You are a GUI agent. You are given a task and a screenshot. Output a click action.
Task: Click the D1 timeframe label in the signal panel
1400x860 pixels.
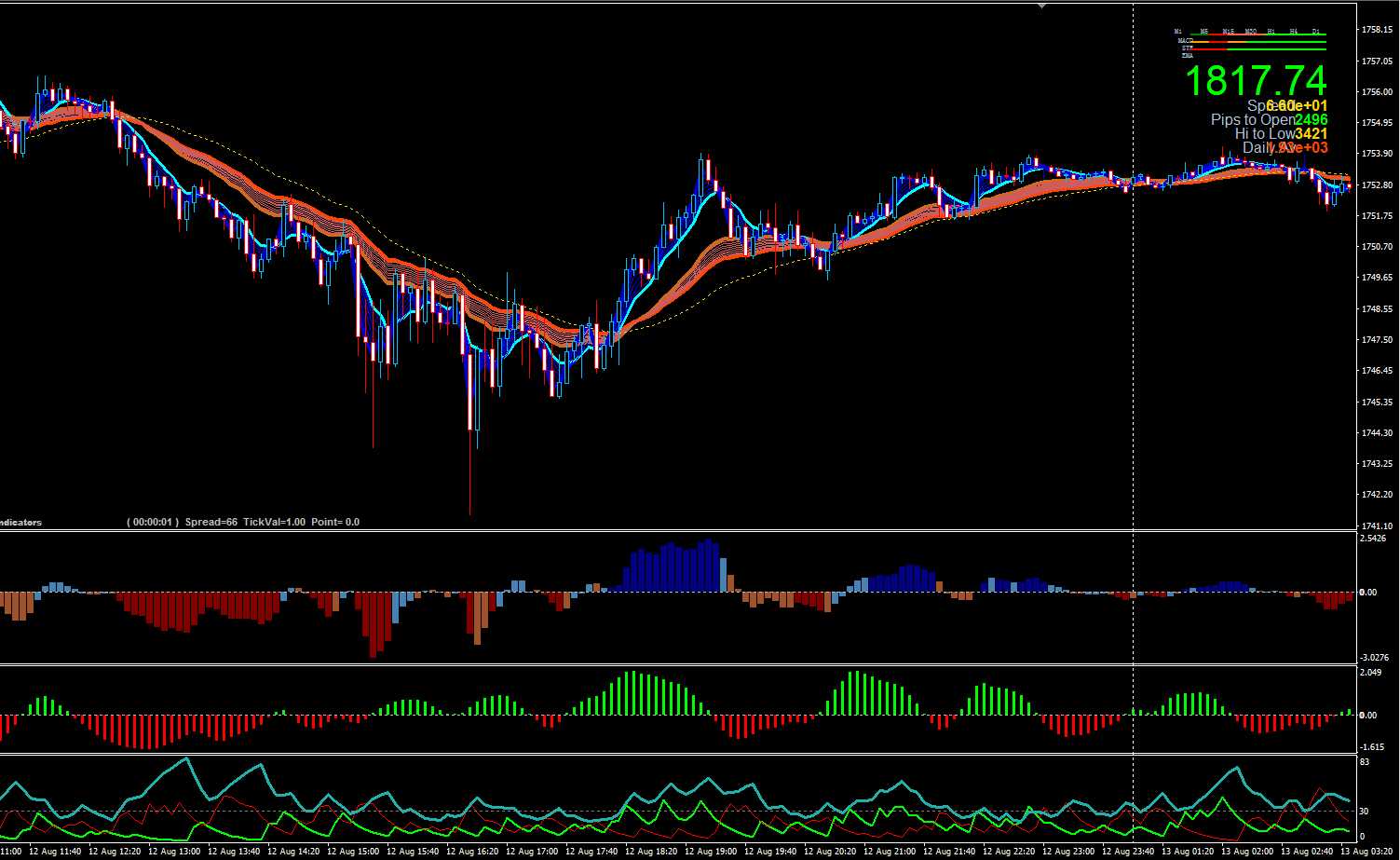(x=1316, y=32)
